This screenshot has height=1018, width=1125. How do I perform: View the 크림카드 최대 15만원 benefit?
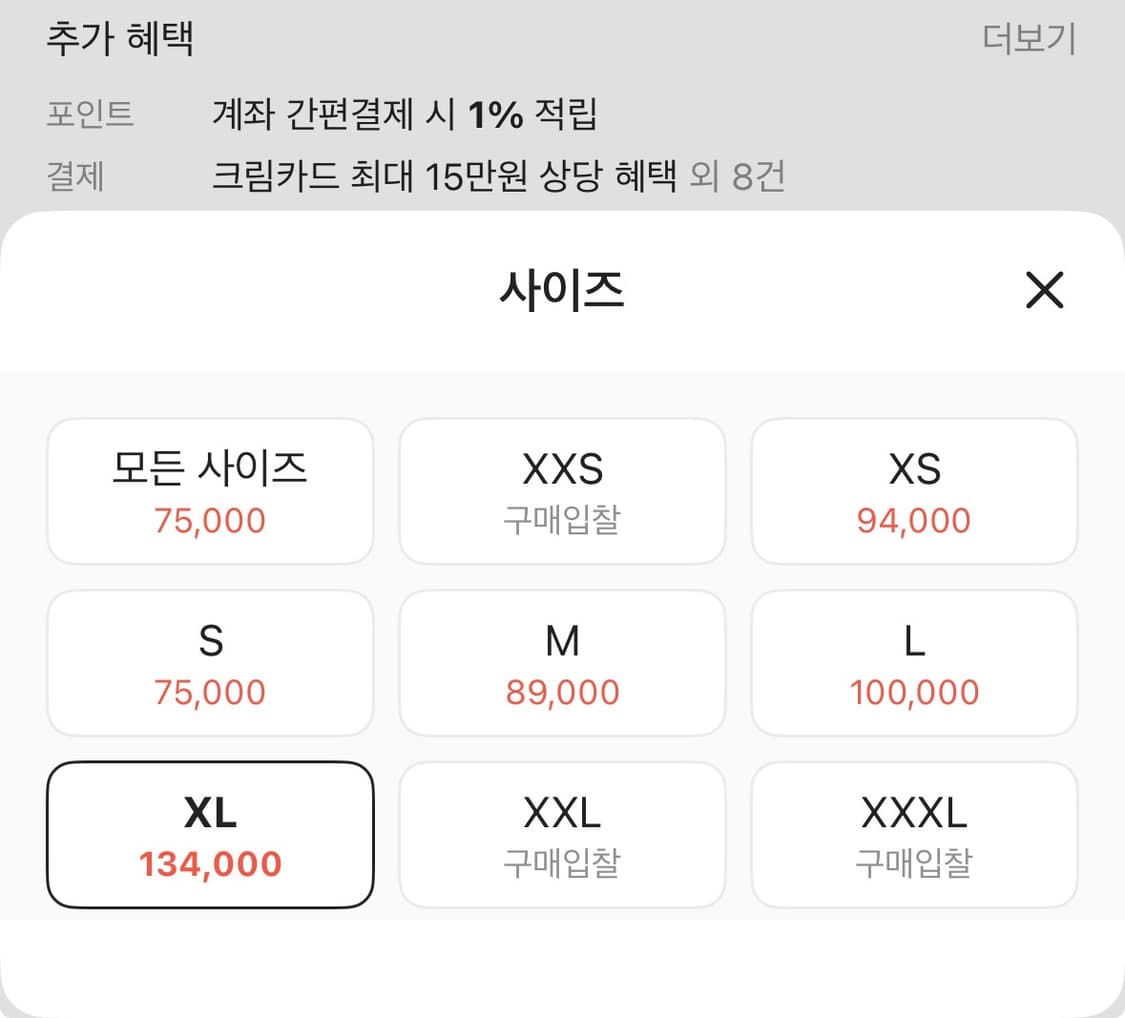click(x=445, y=177)
